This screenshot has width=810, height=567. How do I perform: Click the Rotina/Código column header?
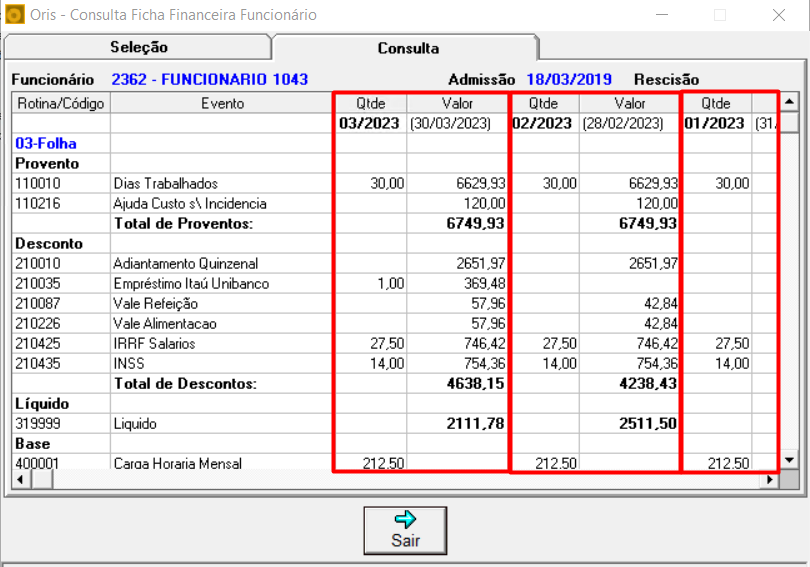click(61, 103)
